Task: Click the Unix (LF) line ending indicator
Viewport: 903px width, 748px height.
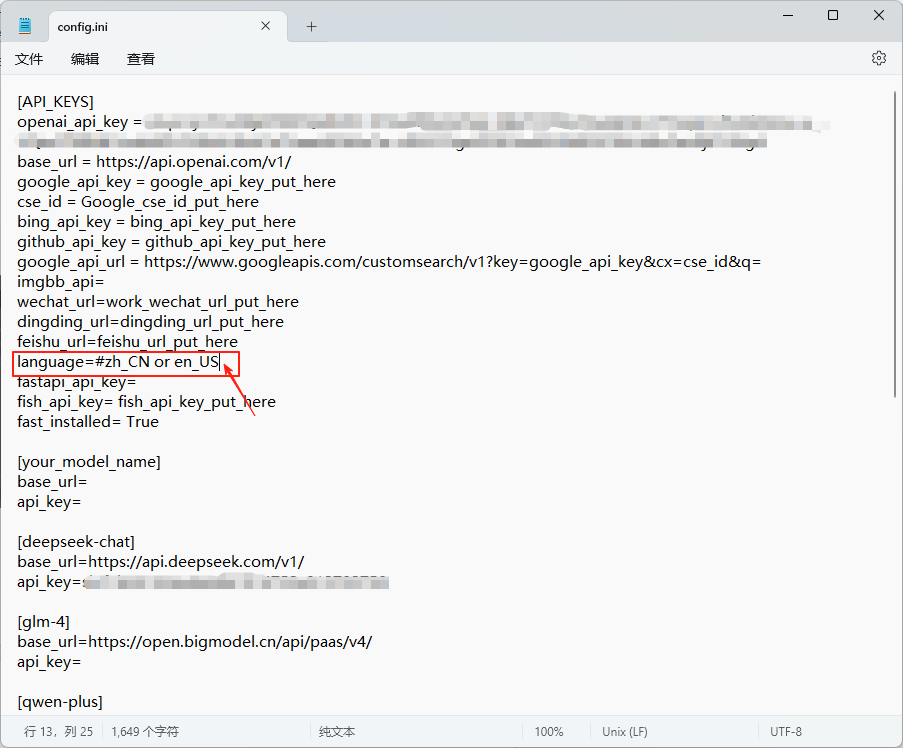Action: 624,731
